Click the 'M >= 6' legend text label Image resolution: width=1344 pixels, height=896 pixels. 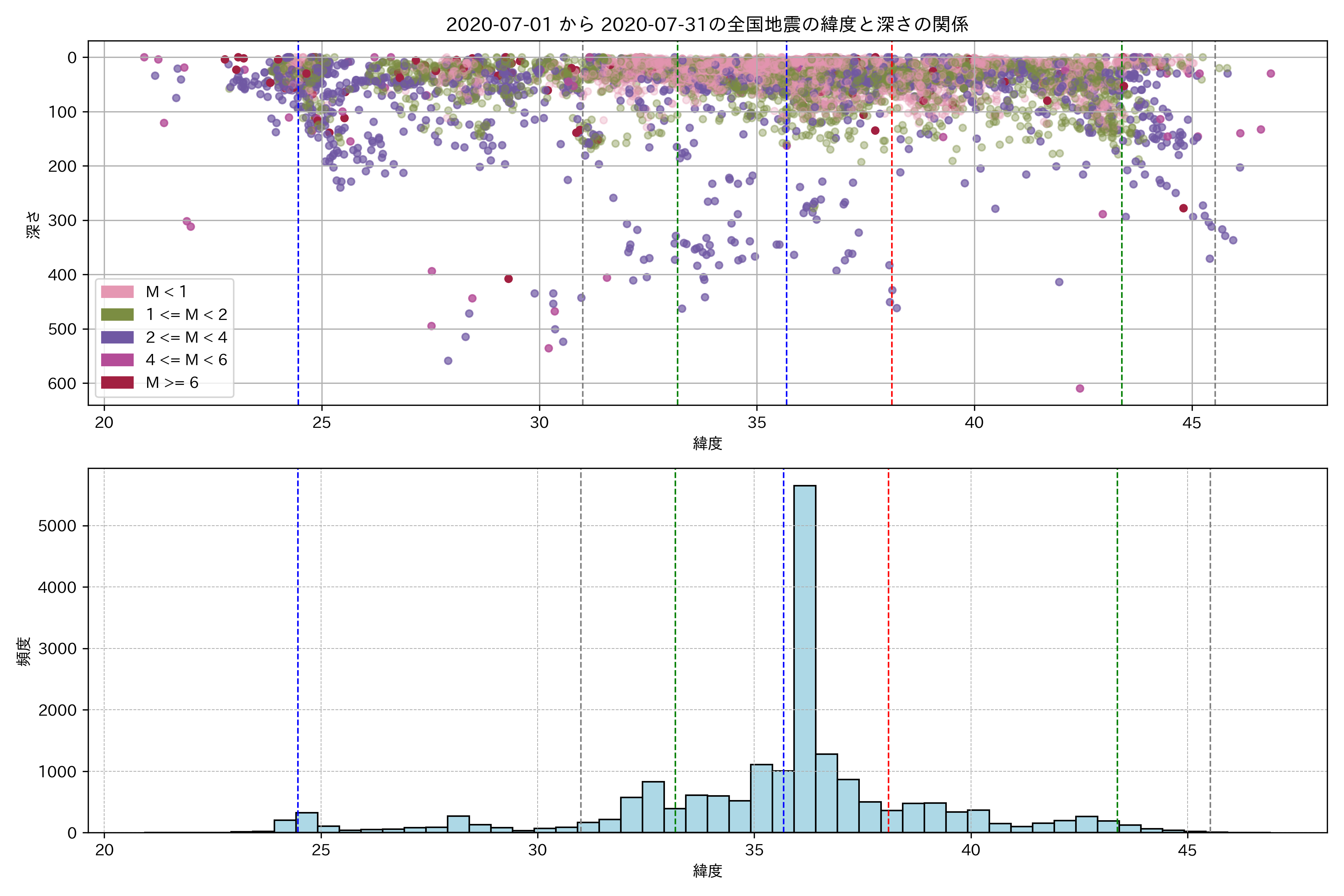172,382
